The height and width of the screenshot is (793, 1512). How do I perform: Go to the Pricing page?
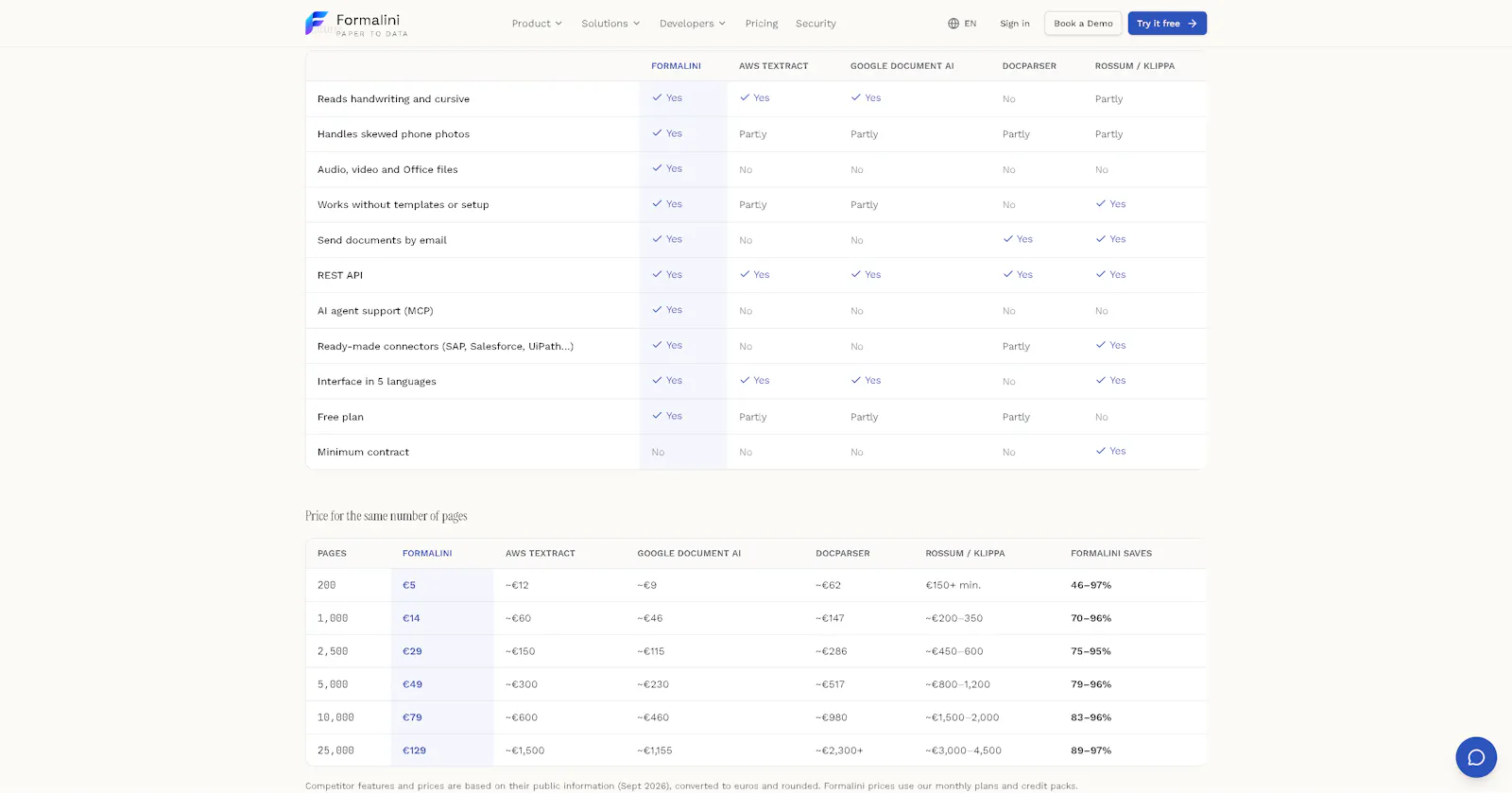[x=762, y=24]
